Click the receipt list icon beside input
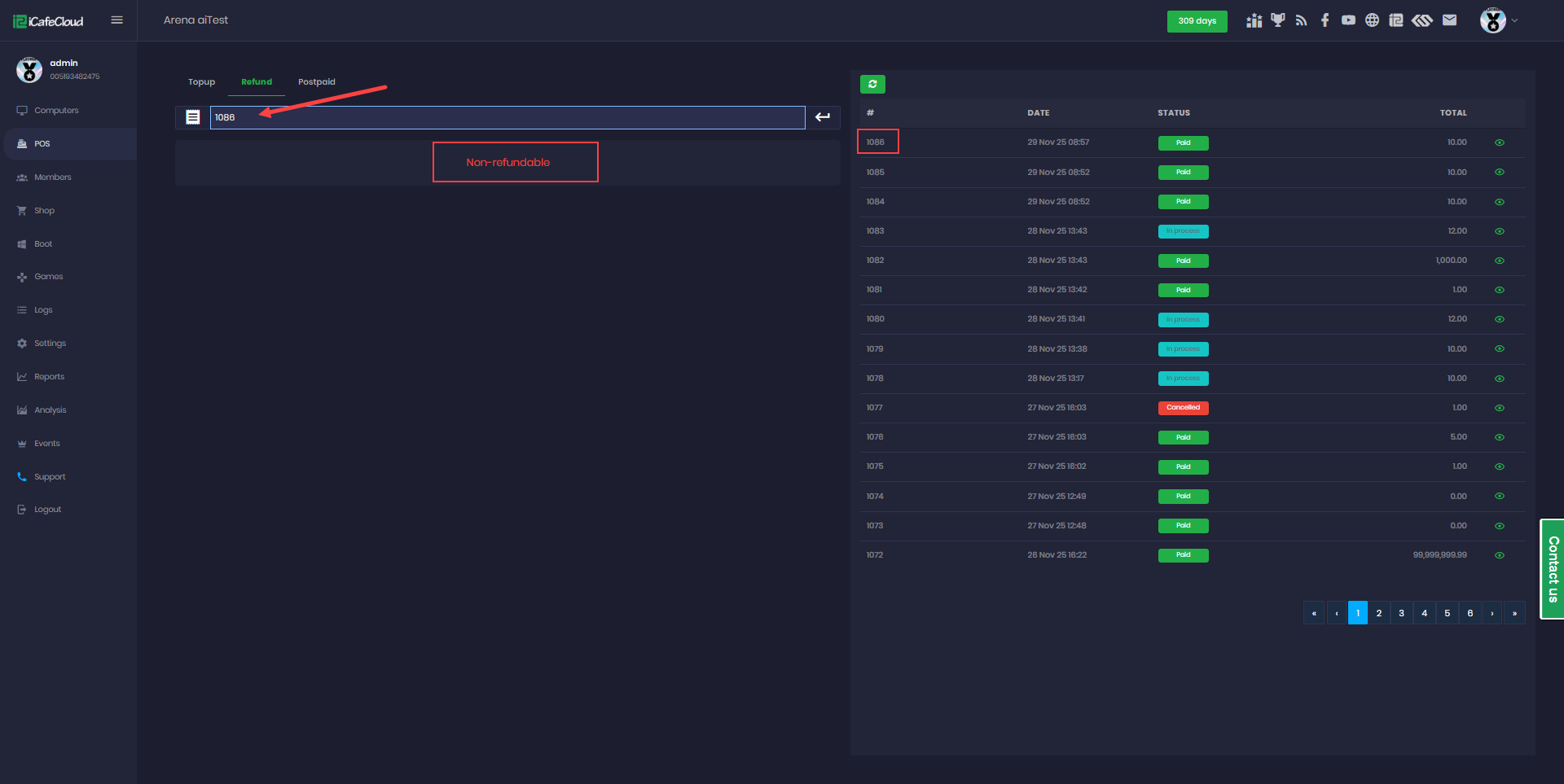1564x784 pixels. (x=192, y=117)
